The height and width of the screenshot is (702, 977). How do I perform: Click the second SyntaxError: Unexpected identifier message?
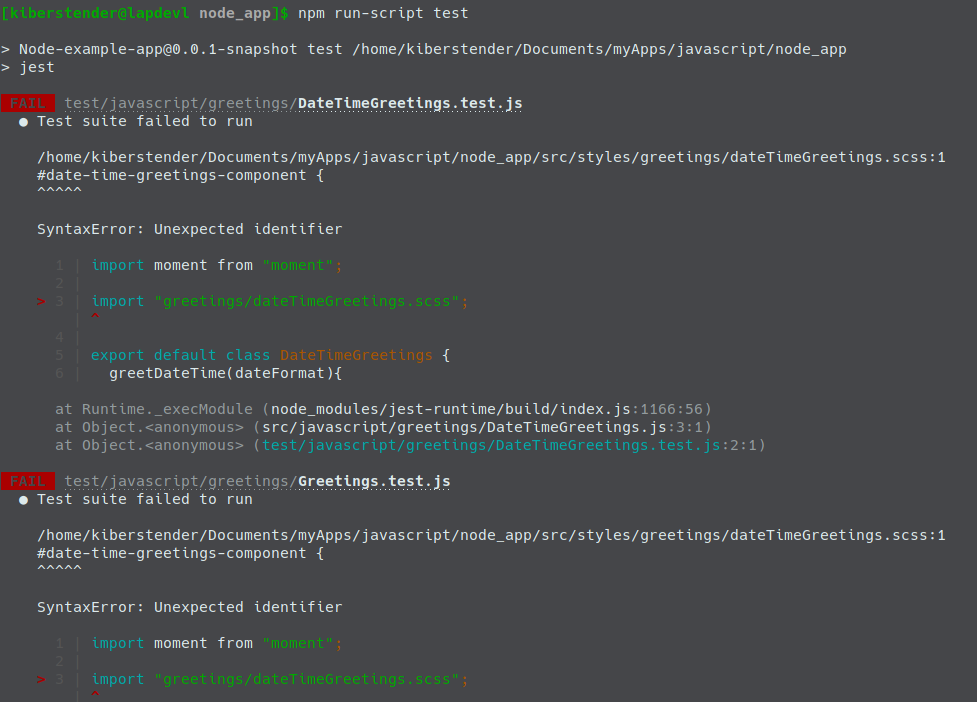(189, 607)
